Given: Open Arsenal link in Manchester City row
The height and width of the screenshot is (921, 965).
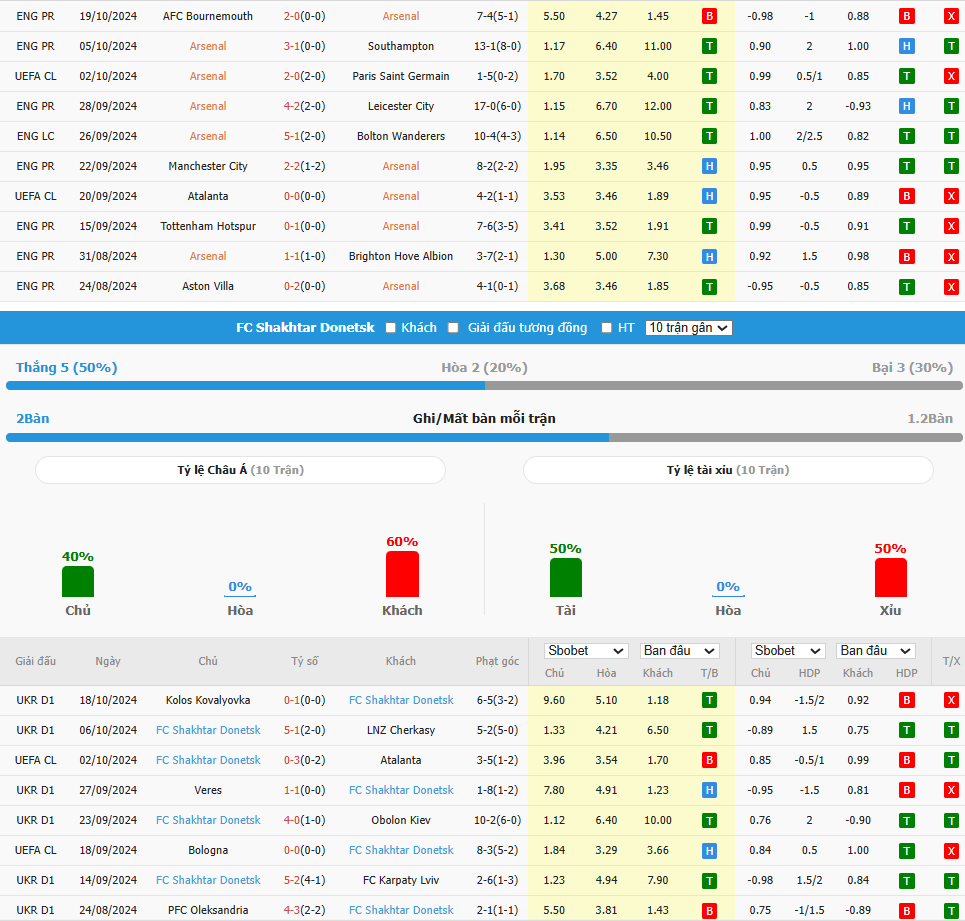Looking at the screenshot, I should point(401,166).
